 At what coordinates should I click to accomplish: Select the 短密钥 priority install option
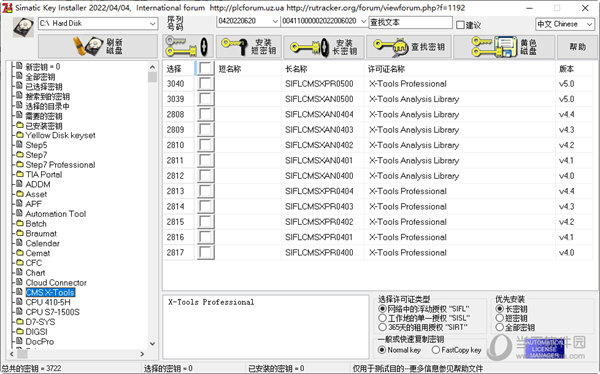(499, 318)
